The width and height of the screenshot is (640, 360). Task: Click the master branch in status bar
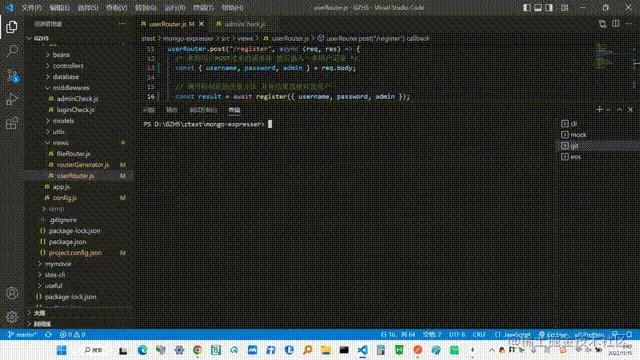(x=22, y=335)
